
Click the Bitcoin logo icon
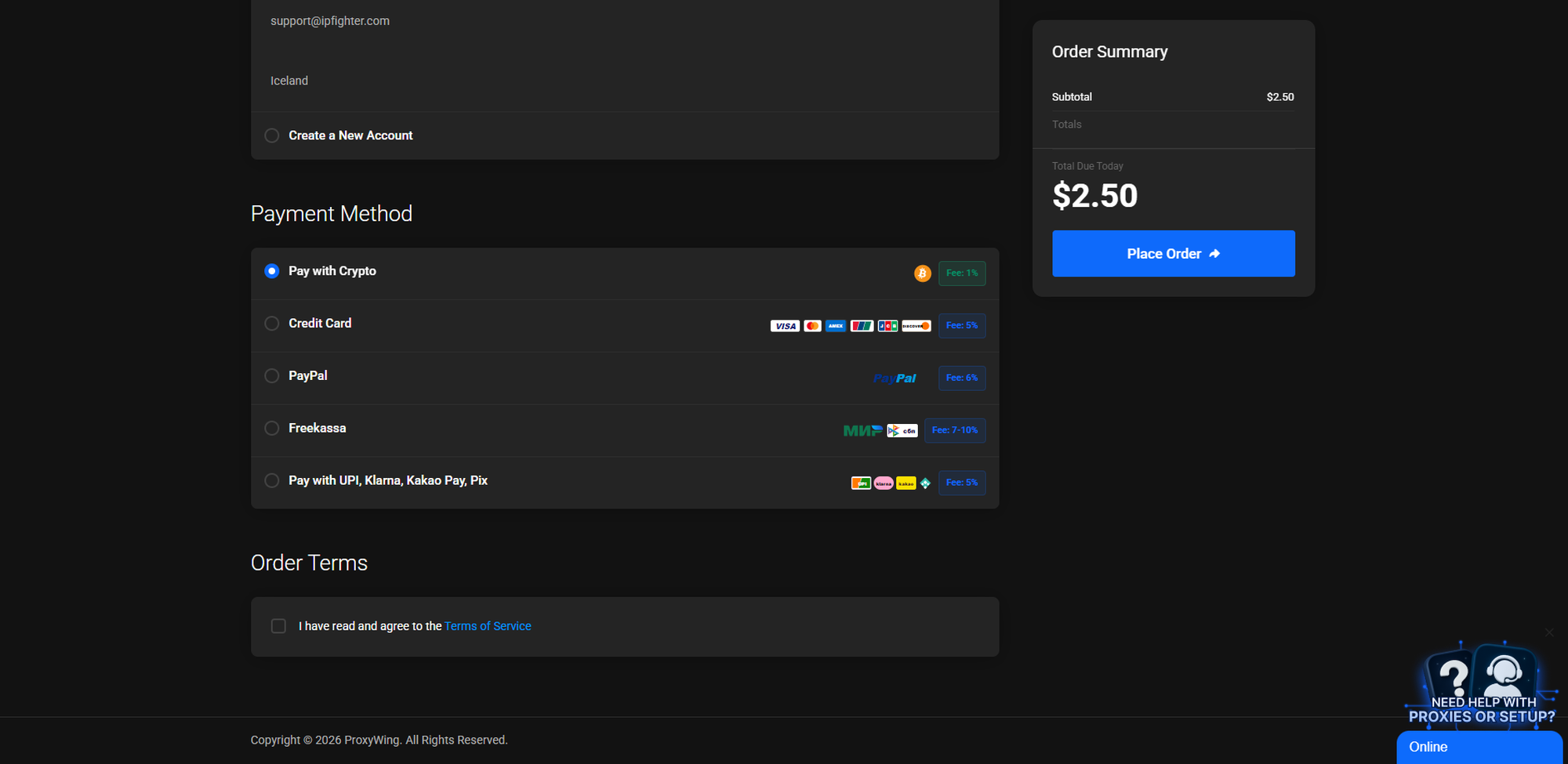[x=922, y=273]
